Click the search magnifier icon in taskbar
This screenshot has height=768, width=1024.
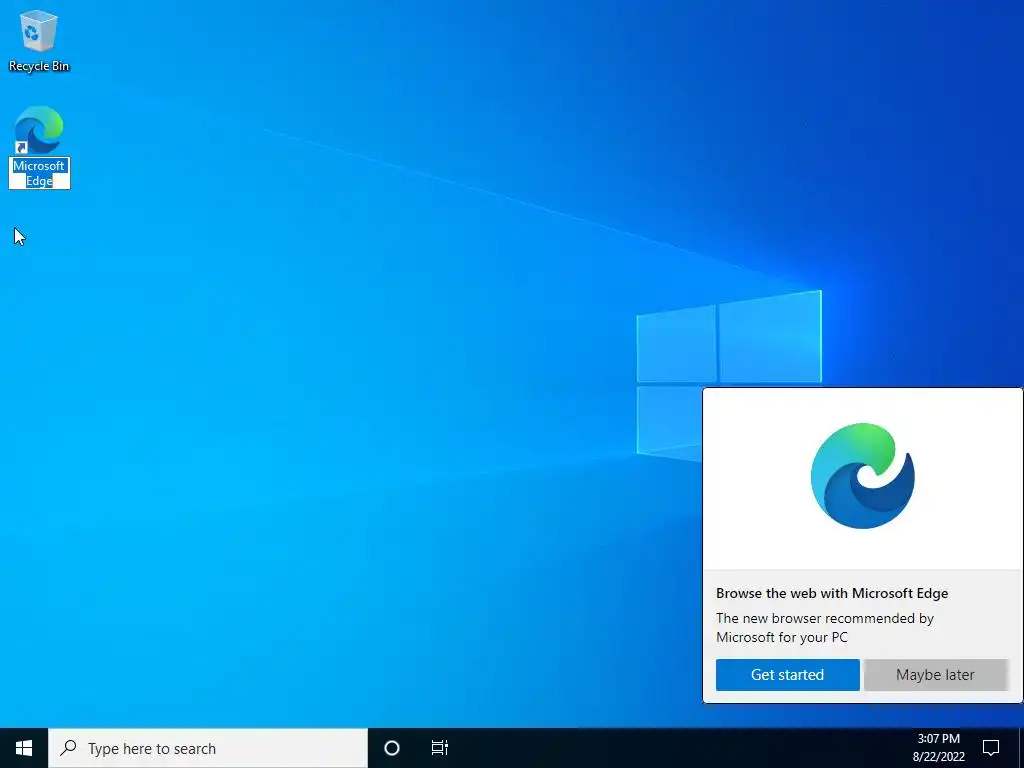(x=68, y=748)
